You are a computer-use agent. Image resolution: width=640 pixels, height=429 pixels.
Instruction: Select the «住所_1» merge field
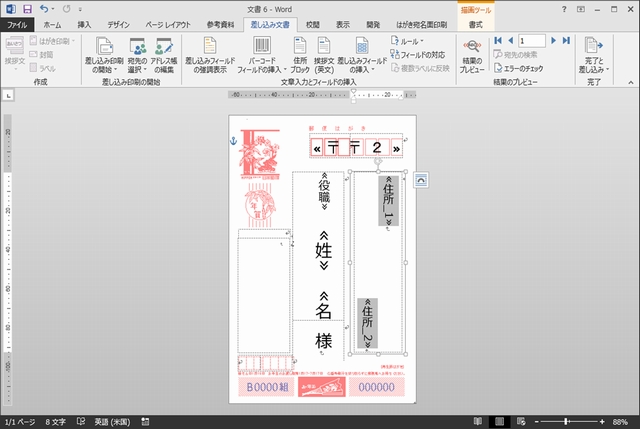click(388, 201)
